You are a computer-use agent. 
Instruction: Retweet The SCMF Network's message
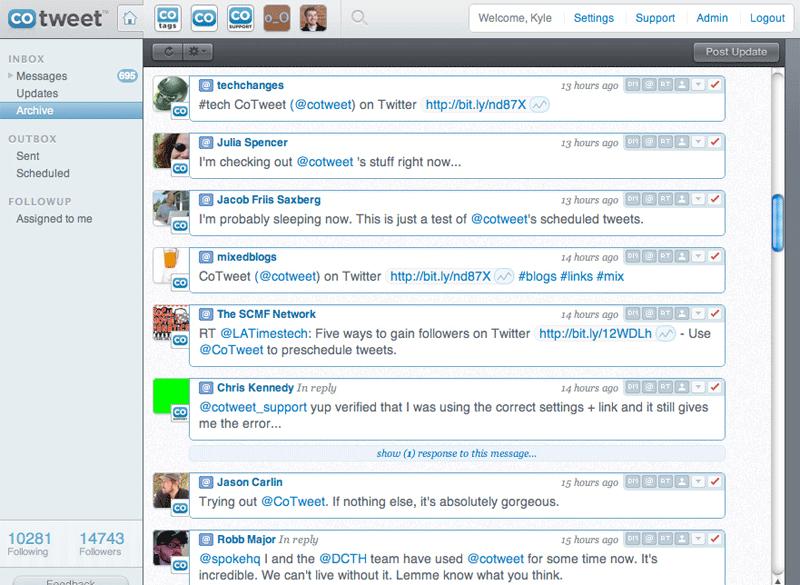click(665, 313)
